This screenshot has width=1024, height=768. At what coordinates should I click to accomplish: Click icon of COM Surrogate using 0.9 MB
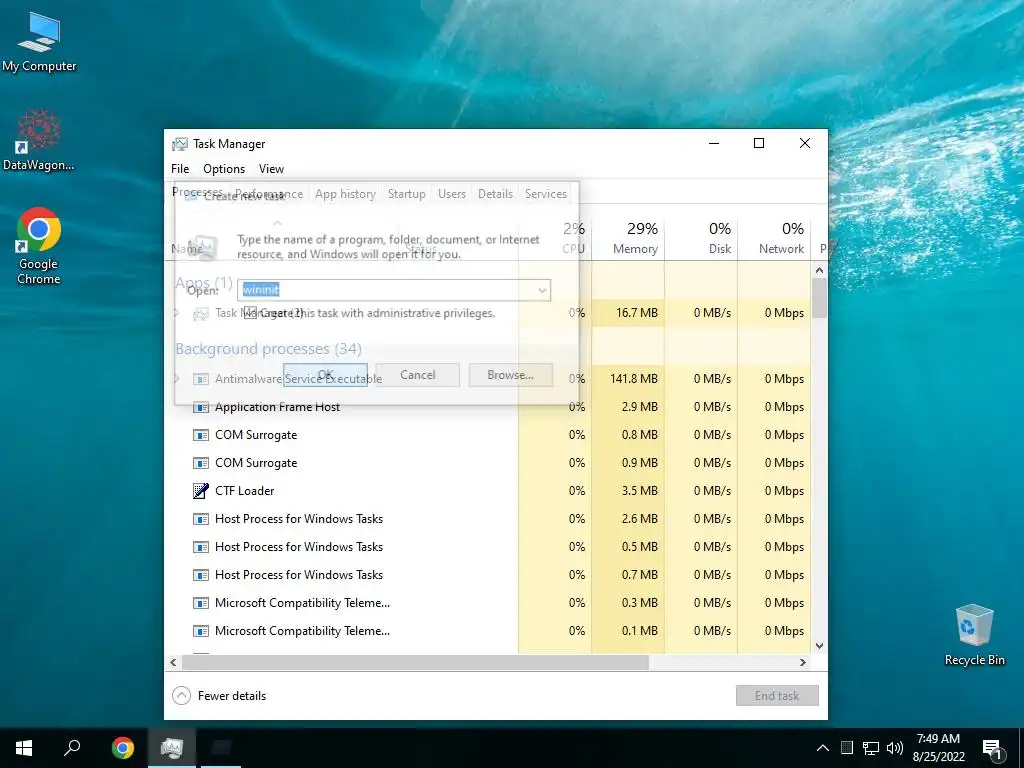pyautogui.click(x=200, y=463)
